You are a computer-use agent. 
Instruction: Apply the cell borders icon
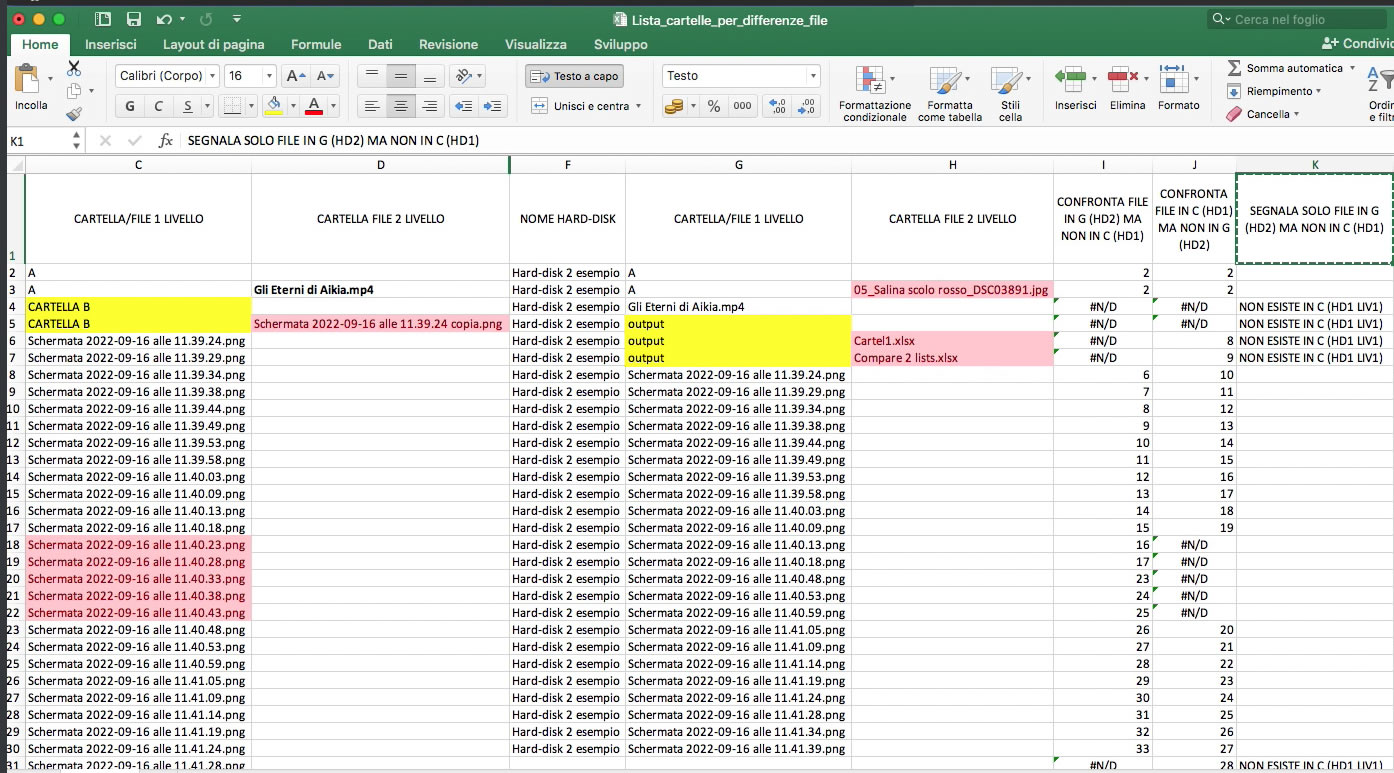[x=231, y=106]
